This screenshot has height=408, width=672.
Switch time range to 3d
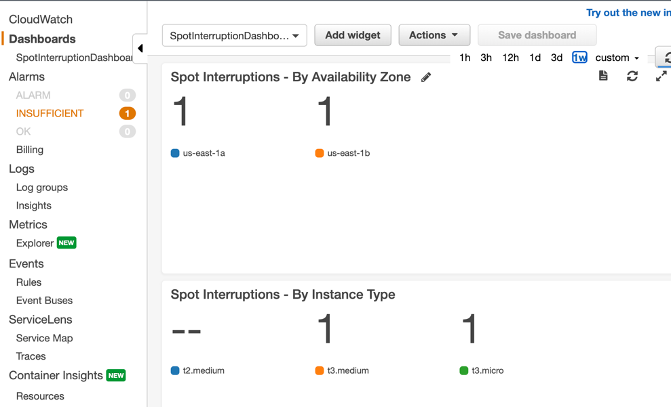(x=557, y=58)
